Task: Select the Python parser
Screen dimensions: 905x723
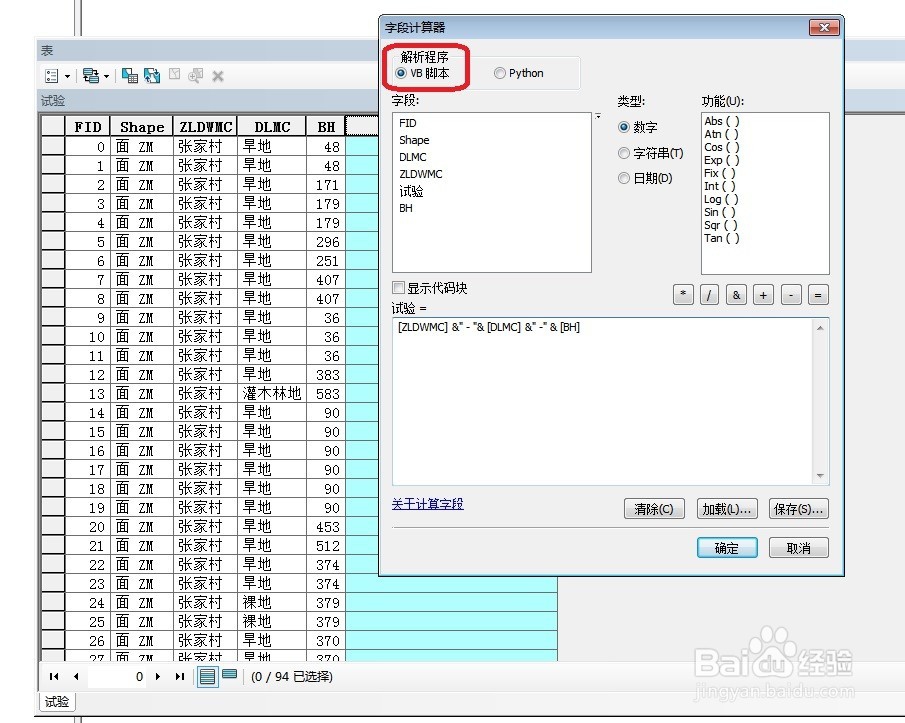Action: (500, 72)
